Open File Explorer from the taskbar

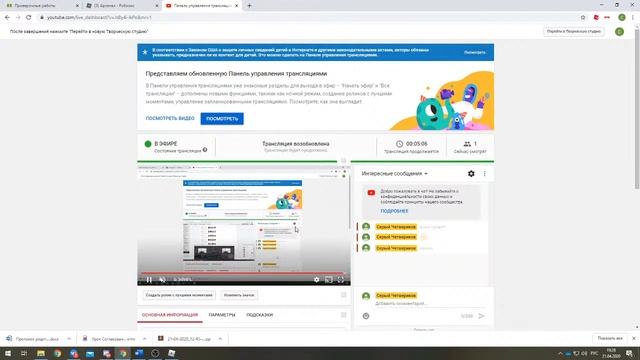tap(41, 353)
